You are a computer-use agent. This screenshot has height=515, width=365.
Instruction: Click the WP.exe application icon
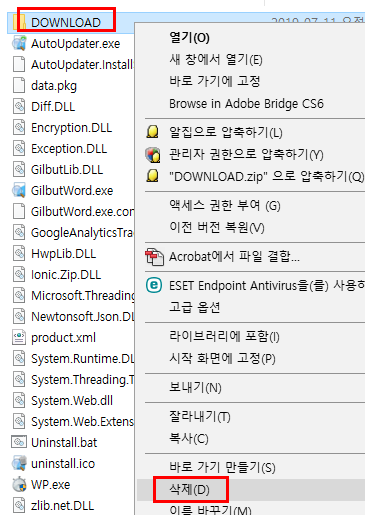19,485
